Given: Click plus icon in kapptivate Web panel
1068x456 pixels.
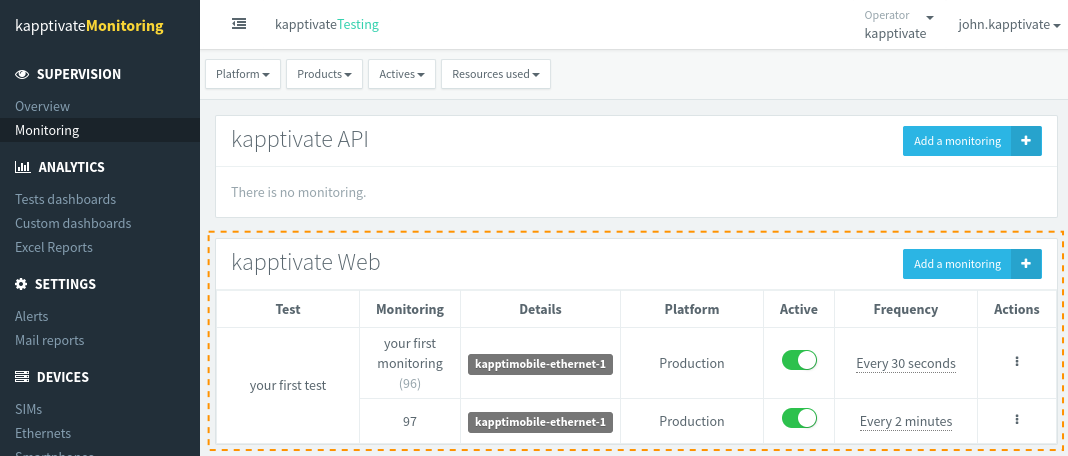Looking at the screenshot, I should (1026, 264).
